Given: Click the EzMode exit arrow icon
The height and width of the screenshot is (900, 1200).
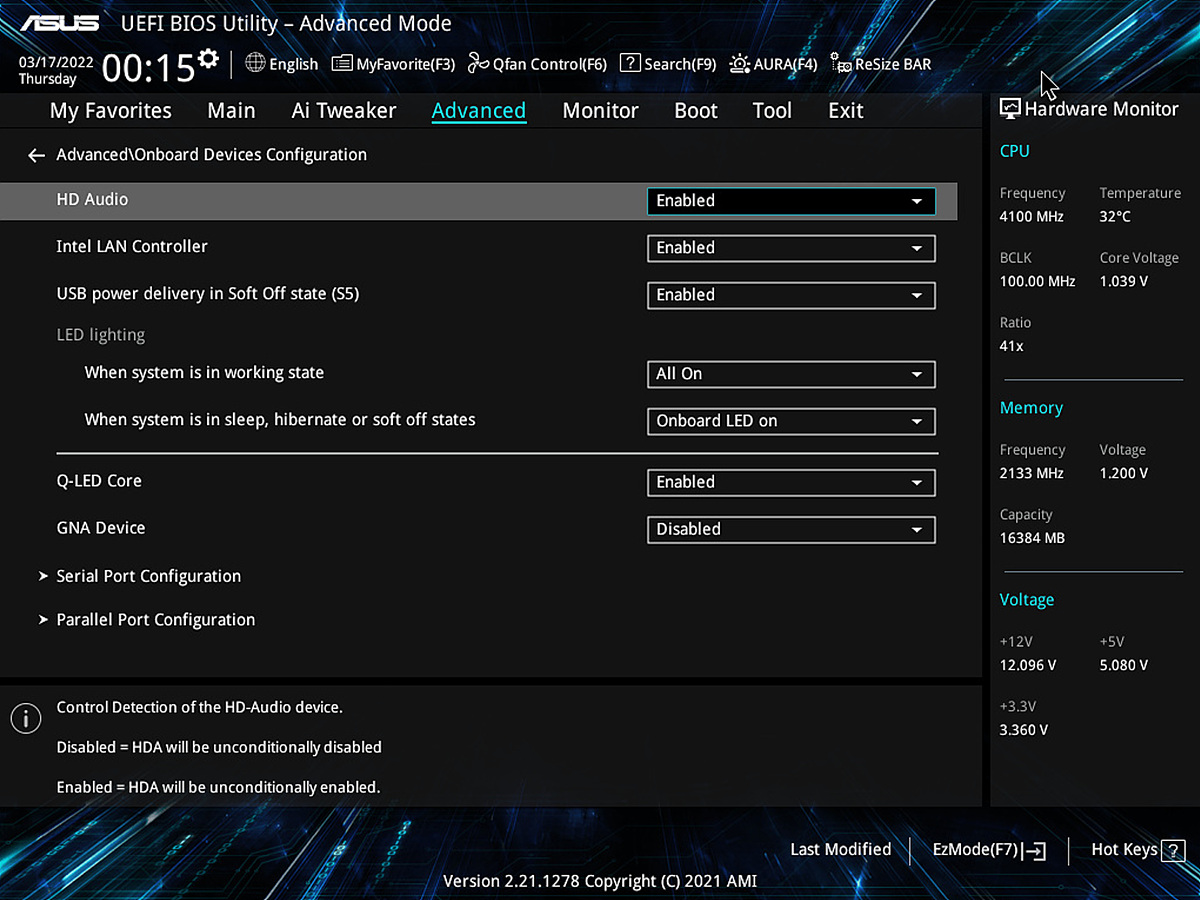Looking at the screenshot, I should point(1034,851).
